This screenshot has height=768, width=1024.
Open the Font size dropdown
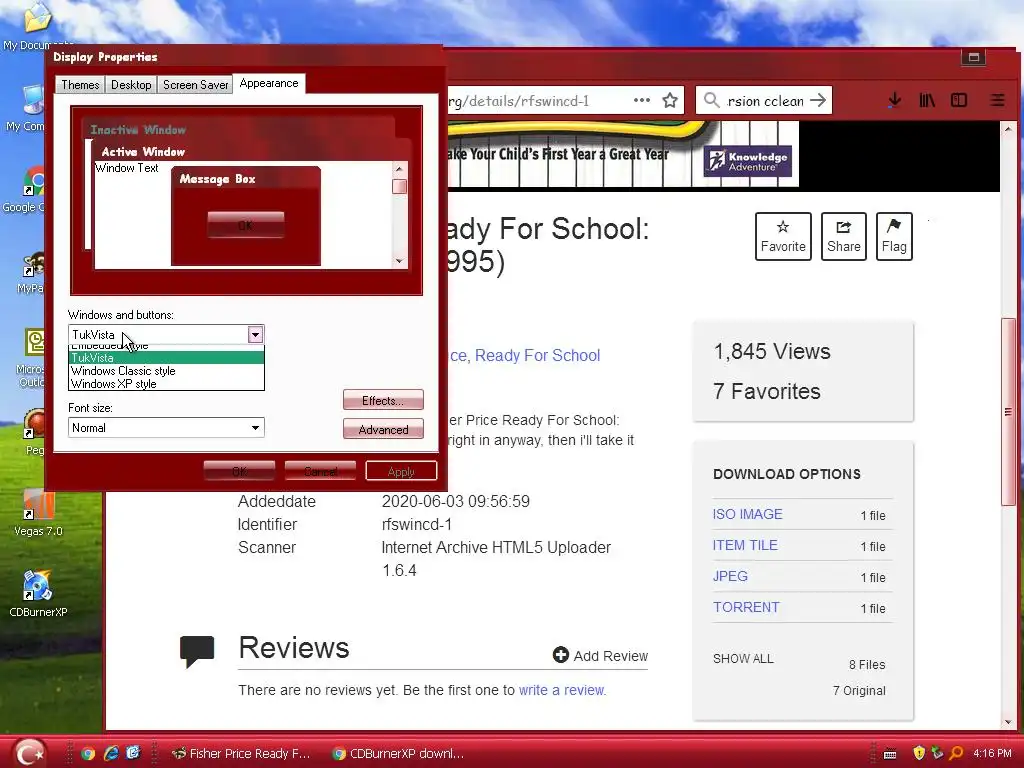(x=166, y=428)
